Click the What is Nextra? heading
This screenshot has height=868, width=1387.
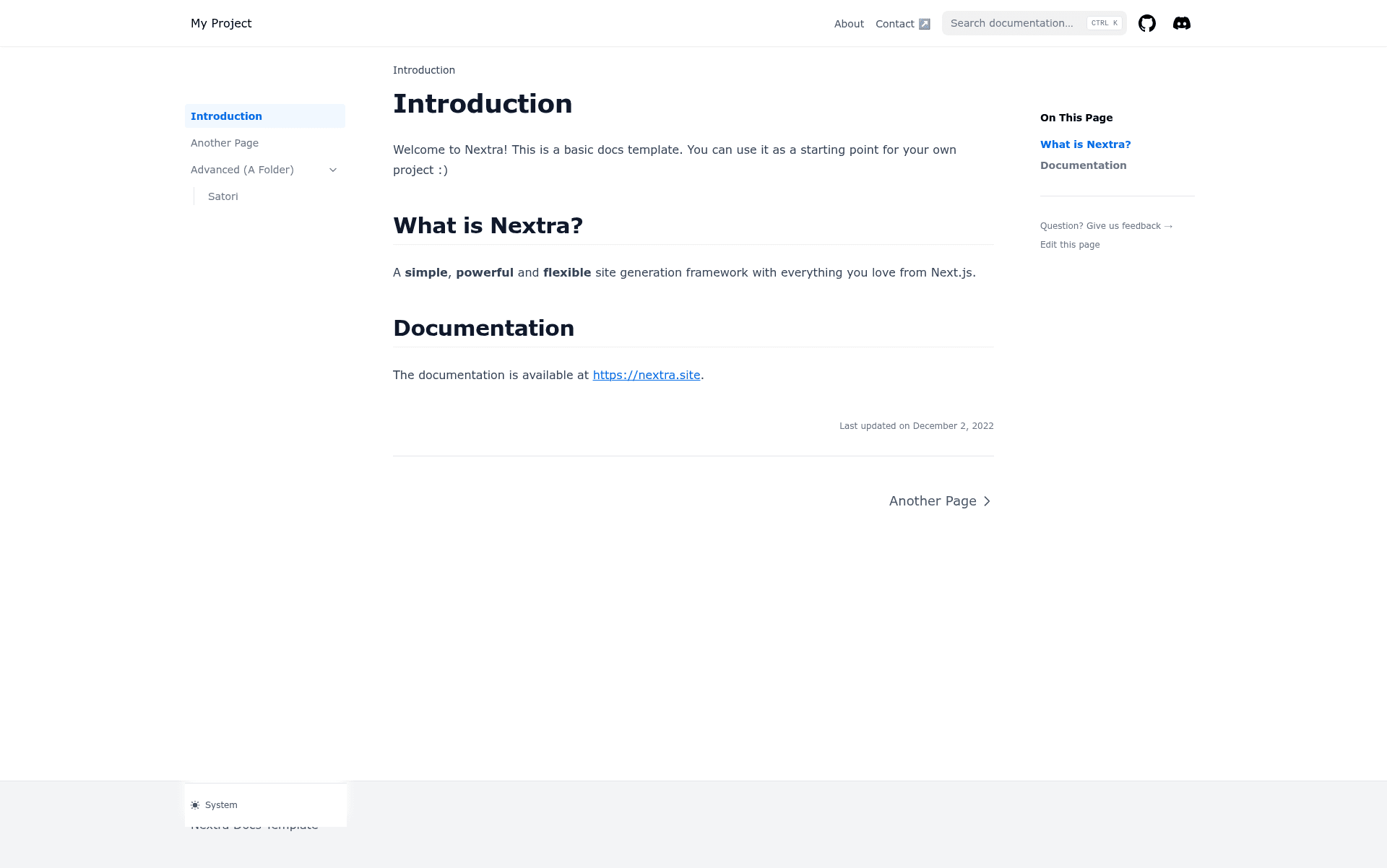(x=488, y=225)
